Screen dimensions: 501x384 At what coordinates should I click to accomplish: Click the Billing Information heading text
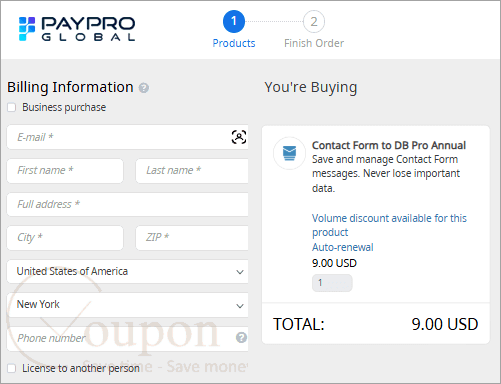70,87
